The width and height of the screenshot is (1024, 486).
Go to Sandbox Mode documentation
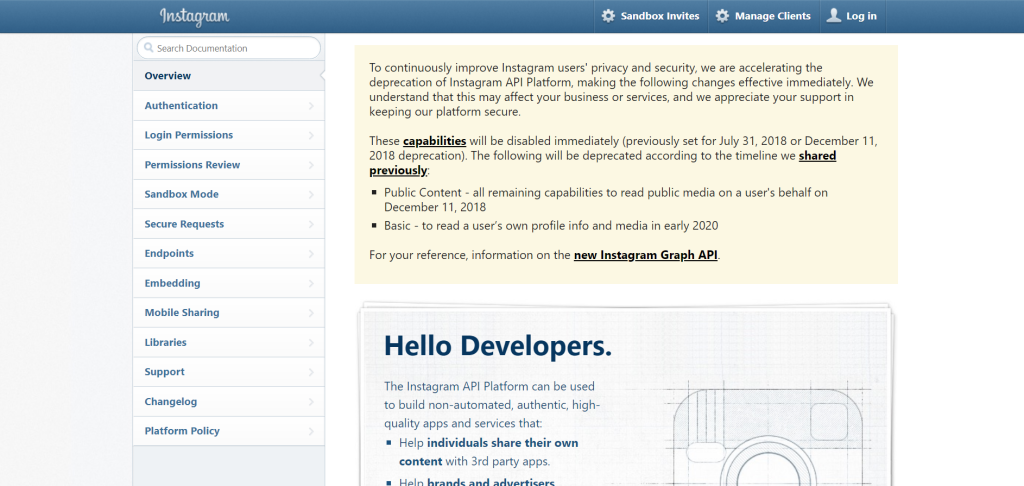(229, 194)
